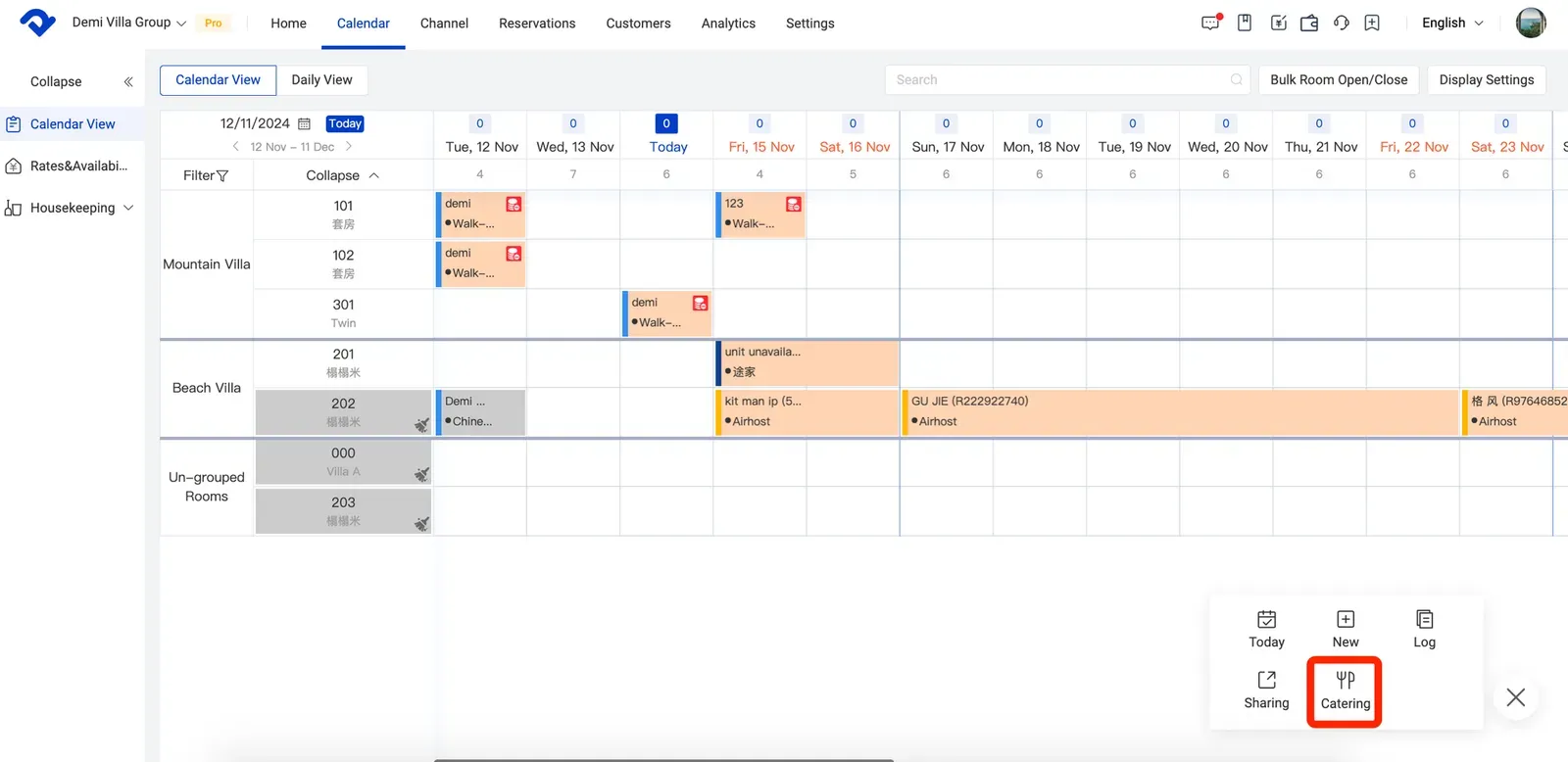The height and width of the screenshot is (762, 1568).
Task: Close the floating quick actions panel
Action: coord(1515,697)
